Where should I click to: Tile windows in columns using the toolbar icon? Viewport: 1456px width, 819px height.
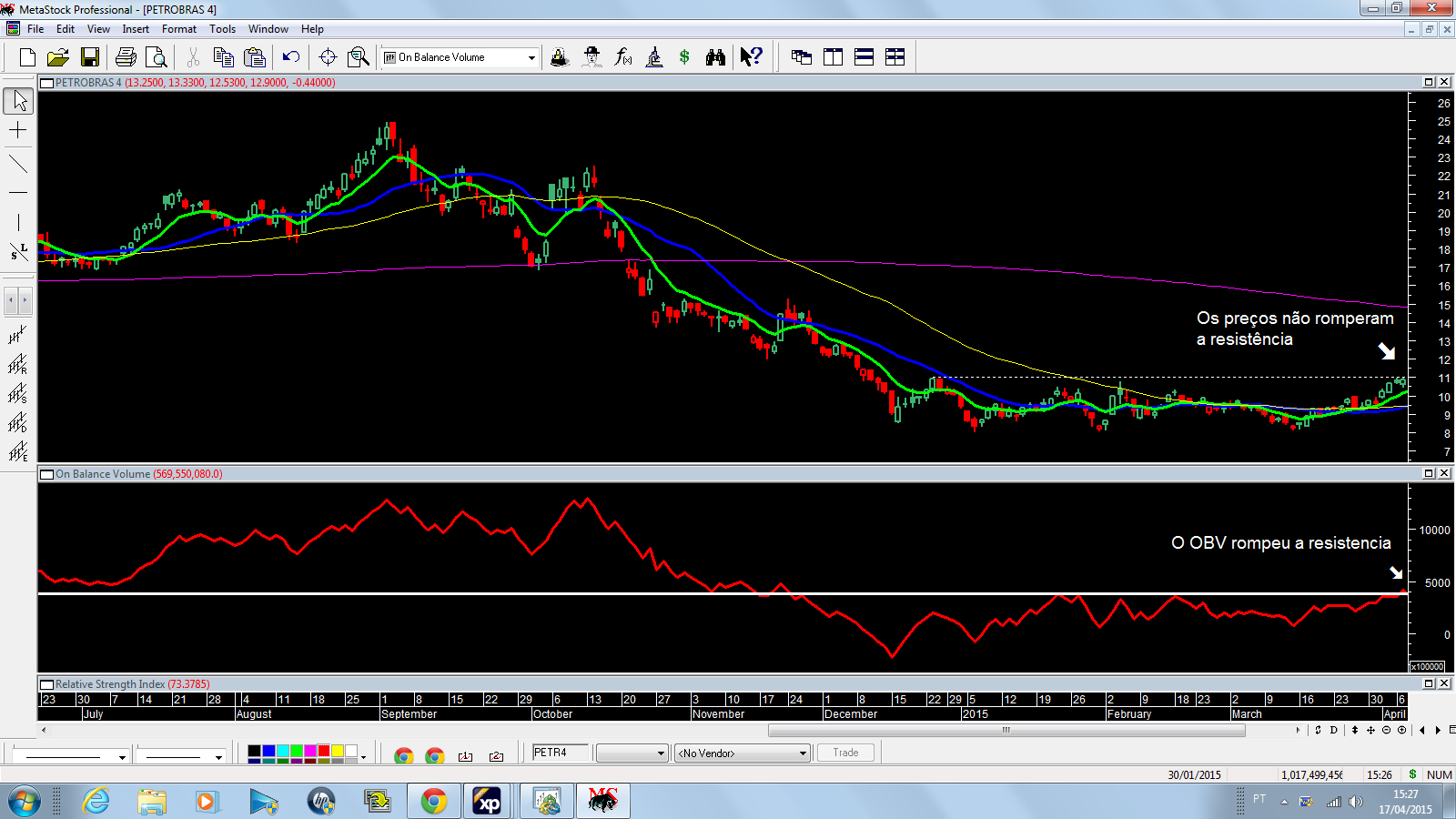[x=833, y=57]
